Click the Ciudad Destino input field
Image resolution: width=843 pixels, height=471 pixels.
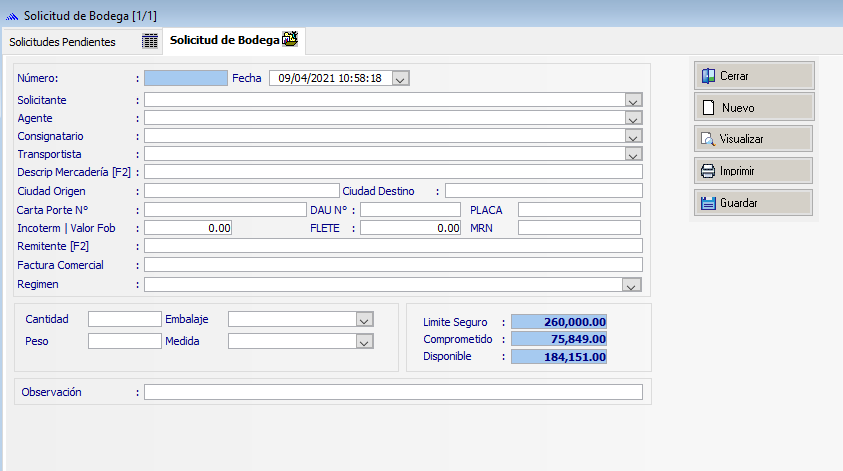[543, 191]
